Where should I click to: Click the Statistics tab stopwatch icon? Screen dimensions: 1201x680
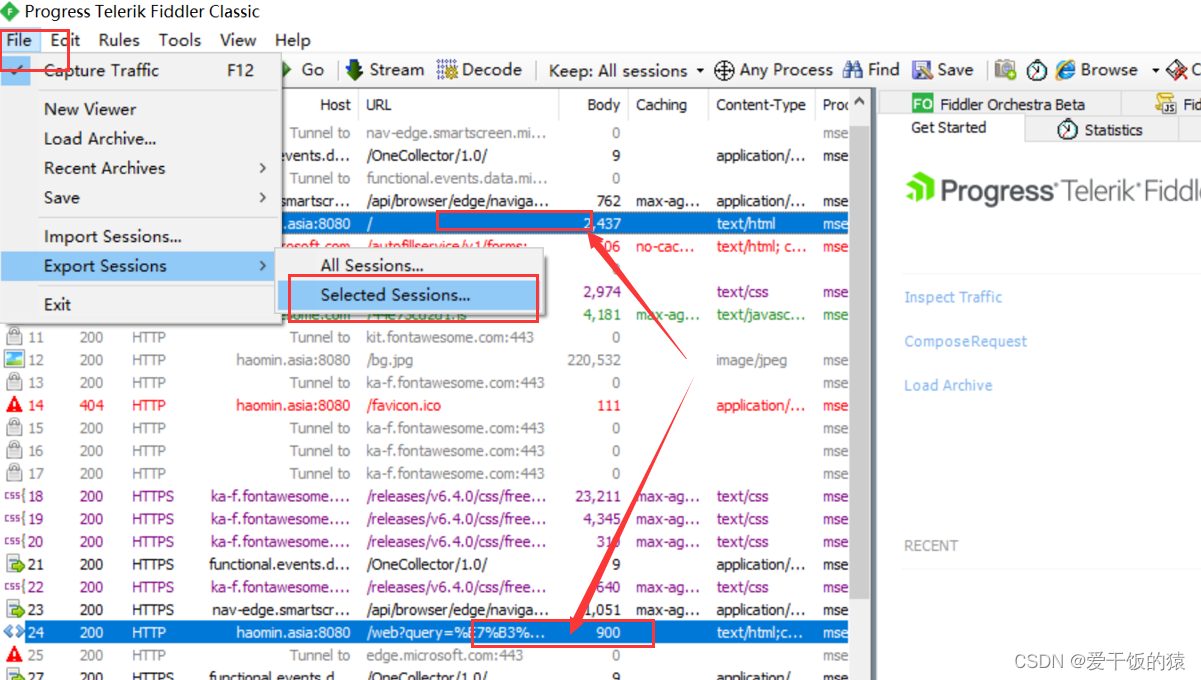(x=1068, y=130)
